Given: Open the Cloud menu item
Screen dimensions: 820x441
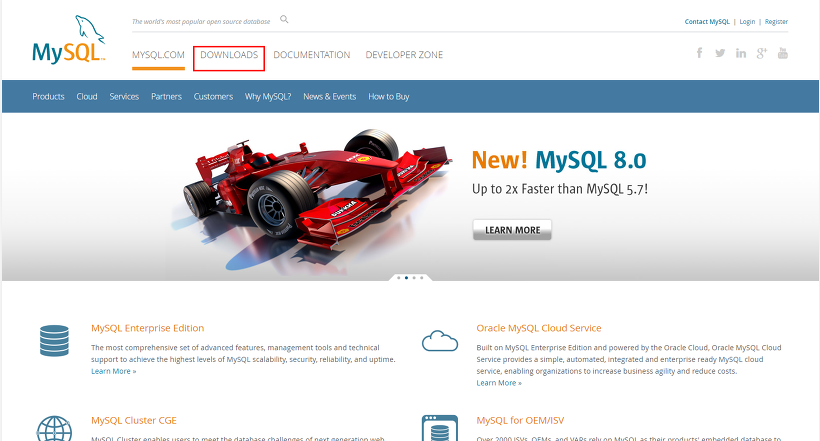Looking at the screenshot, I should [x=87, y=97].
